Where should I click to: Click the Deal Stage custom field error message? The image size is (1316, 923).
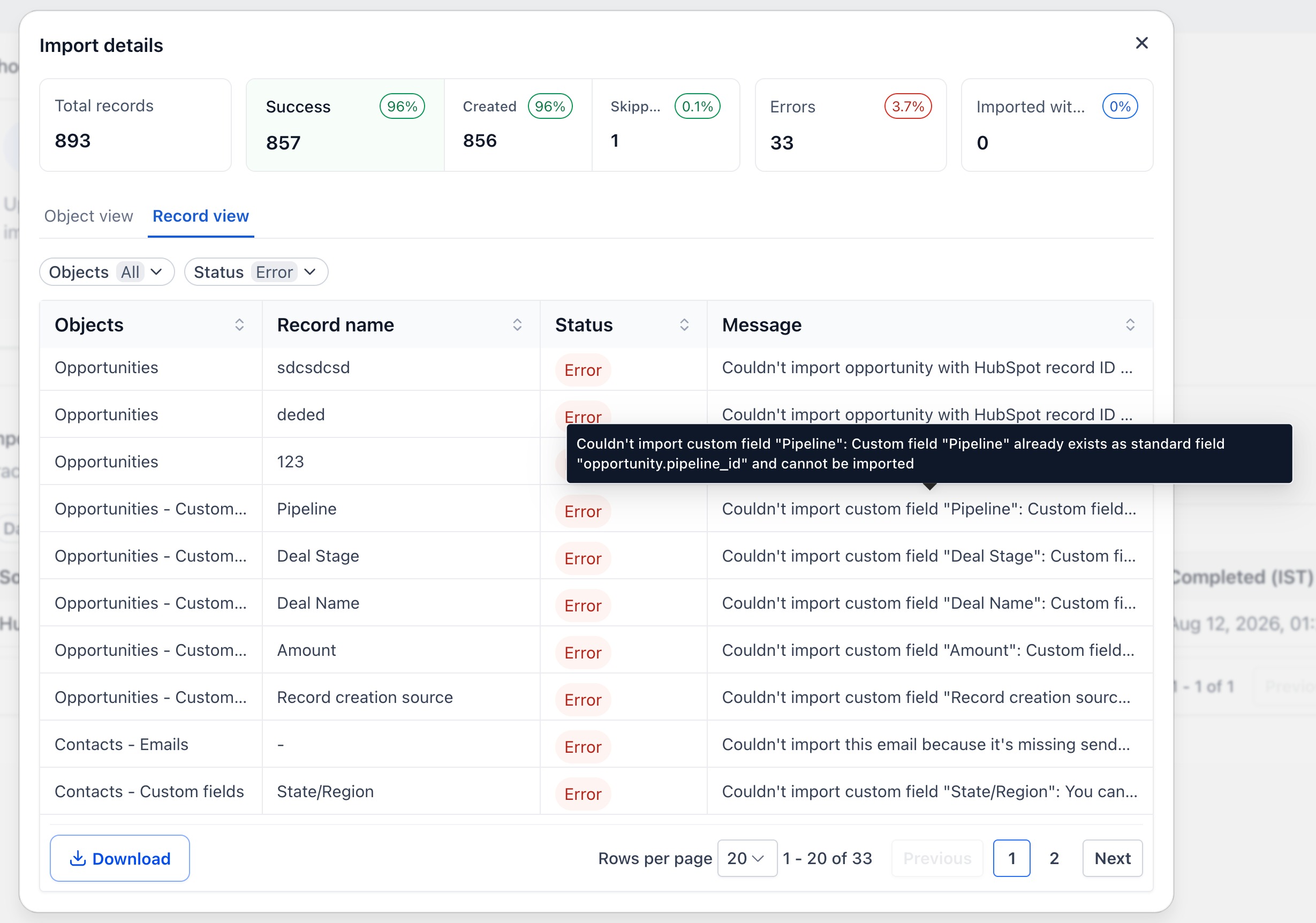point(928,556)
